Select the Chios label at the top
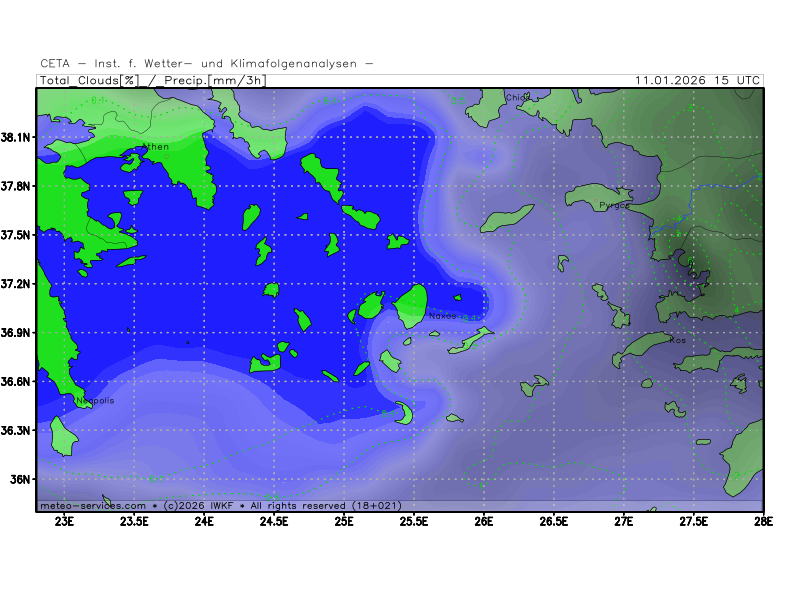This screenshot has height=600, width=800. [x=517, y=98]
